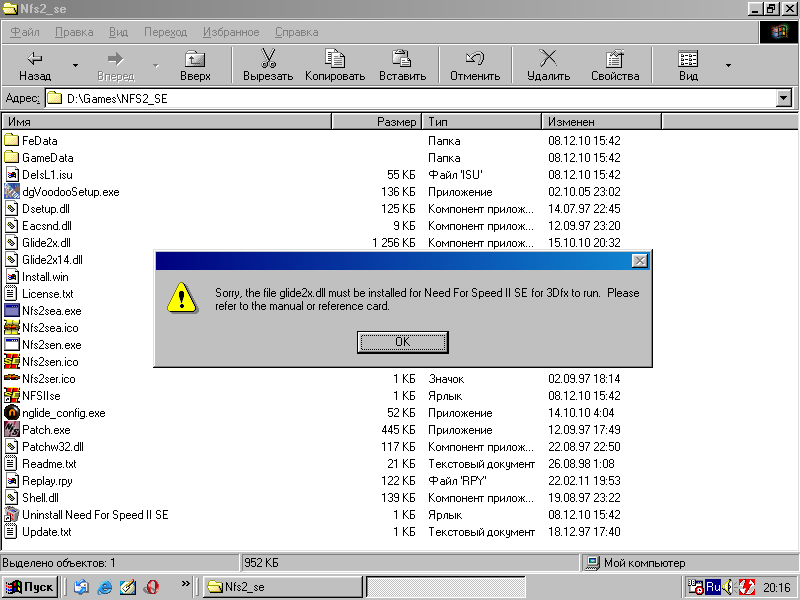This screenshot has height=600, width=800.
Task: Sort files by Имя column header
Action: tap(167, 122)
